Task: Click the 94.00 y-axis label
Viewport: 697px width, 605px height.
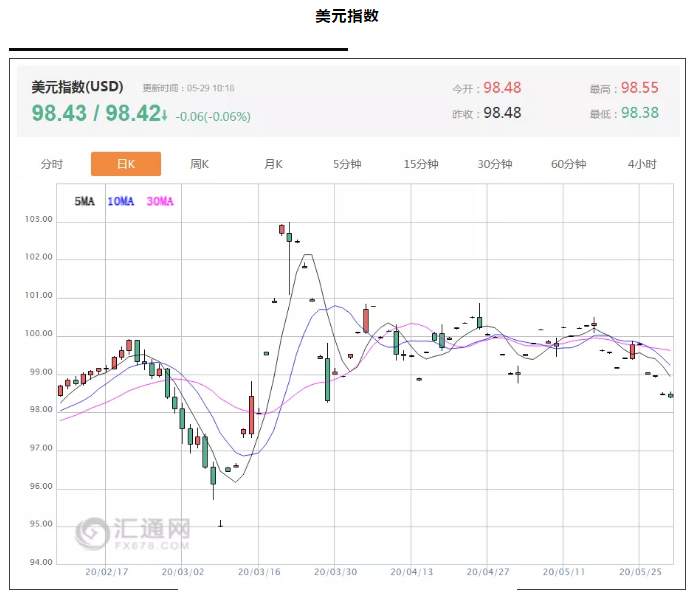Action: [41, 562]
